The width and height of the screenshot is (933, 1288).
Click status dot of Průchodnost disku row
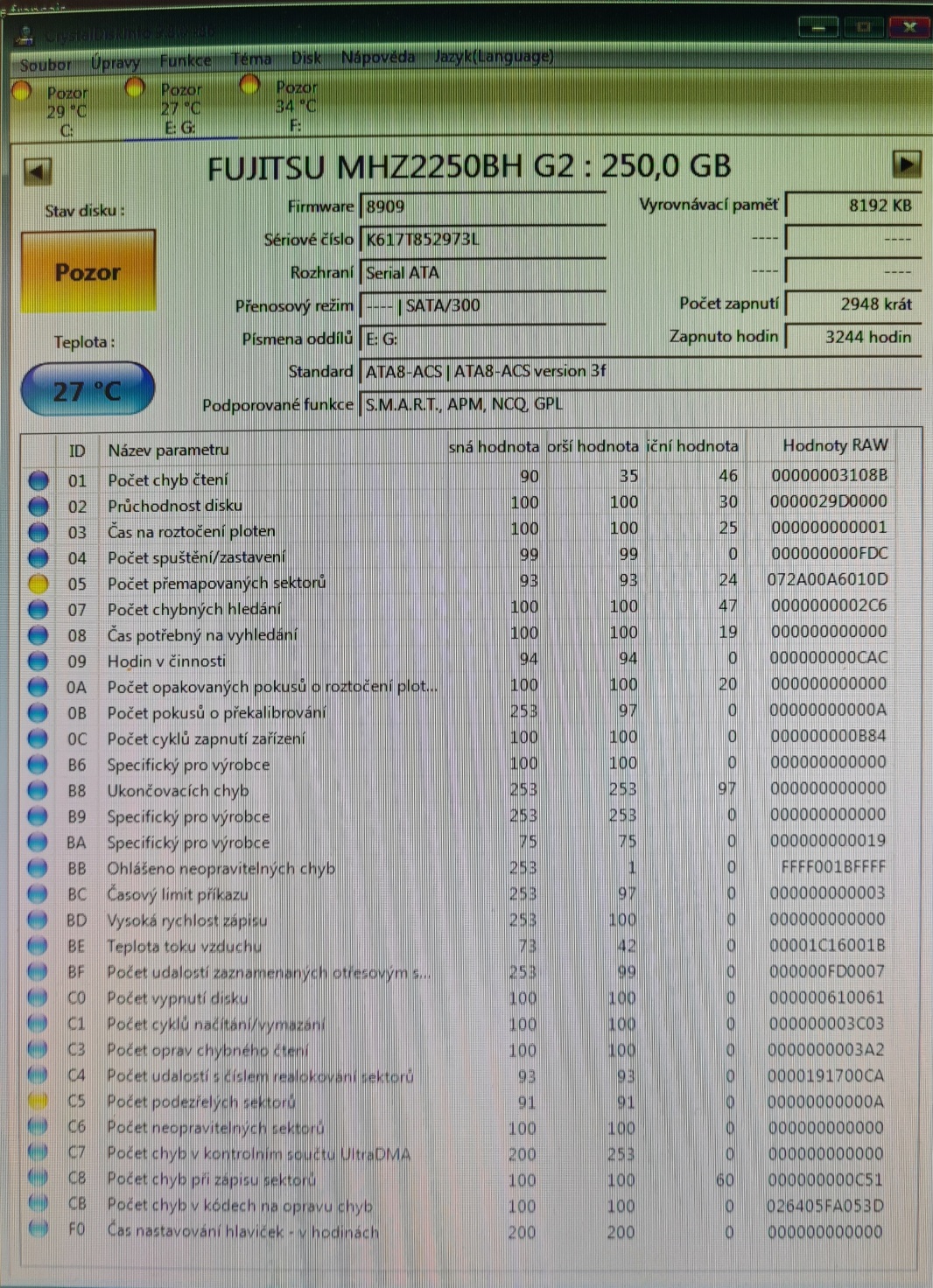pos(38,506)
